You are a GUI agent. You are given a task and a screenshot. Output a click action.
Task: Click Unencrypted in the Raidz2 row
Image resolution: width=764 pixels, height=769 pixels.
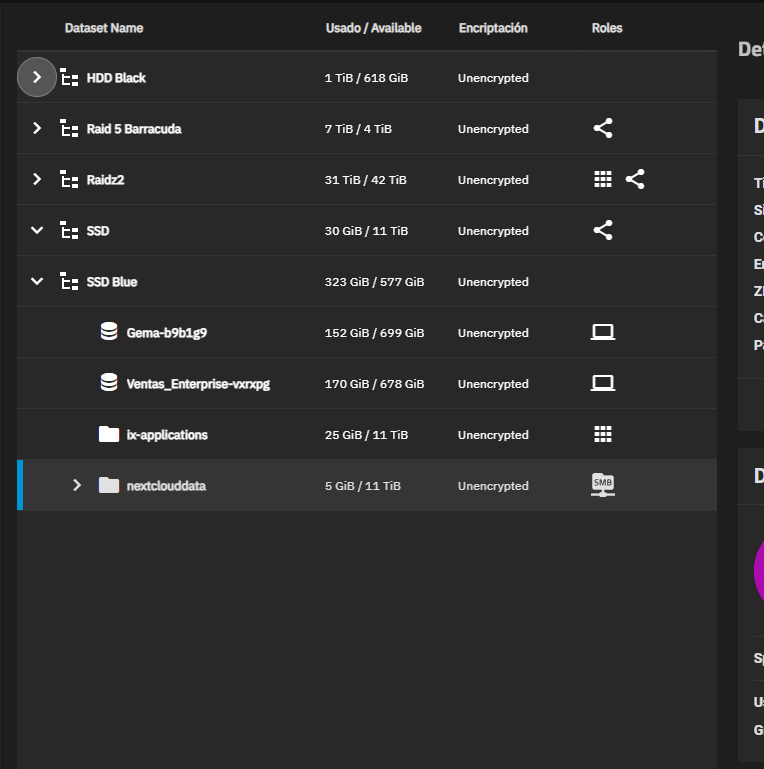[493, 180]
